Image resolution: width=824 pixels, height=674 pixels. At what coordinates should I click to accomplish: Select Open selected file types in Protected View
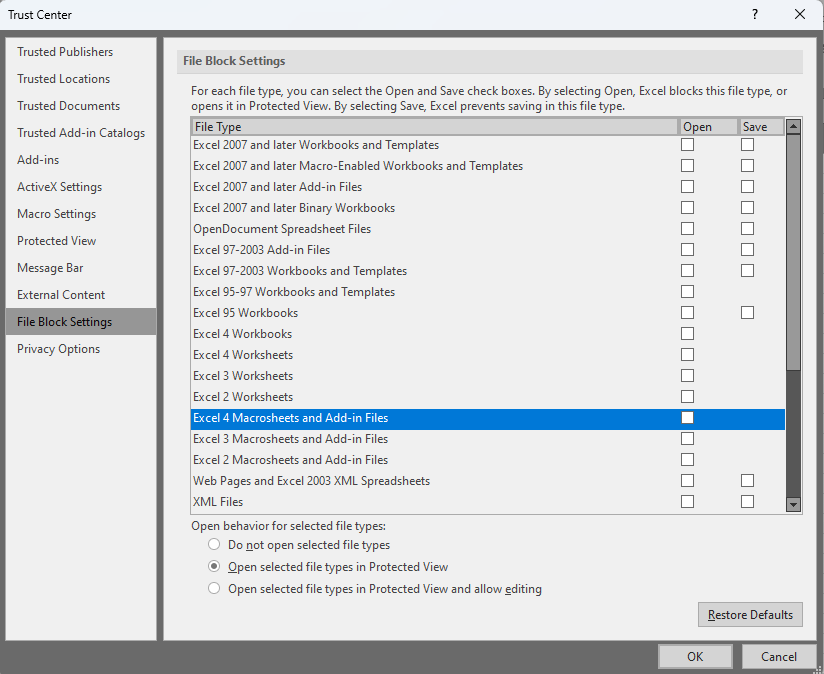pyautogui.click(x=214, y=566)
